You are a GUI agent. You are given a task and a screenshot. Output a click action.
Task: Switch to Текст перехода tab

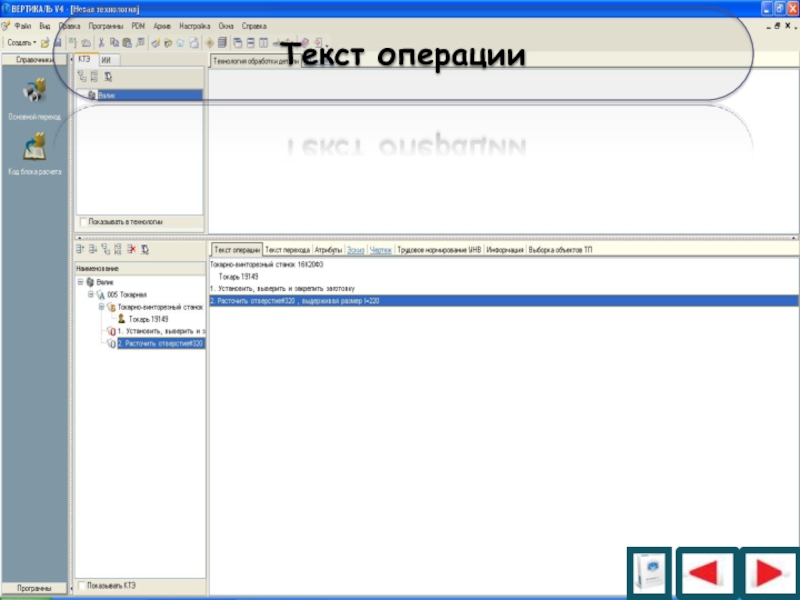[x=287, y=249]
